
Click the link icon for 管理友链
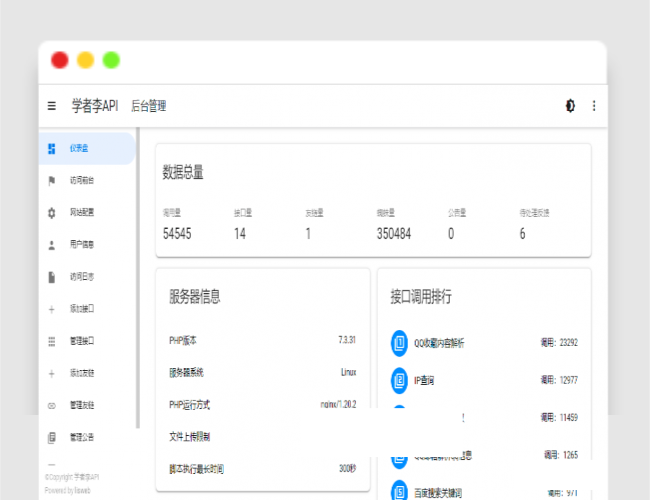click(x=51, y=405)
